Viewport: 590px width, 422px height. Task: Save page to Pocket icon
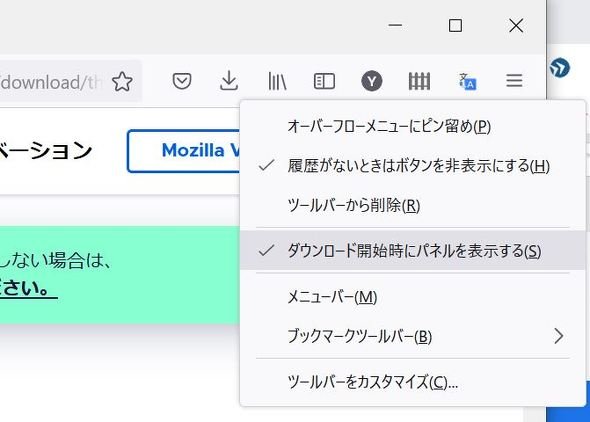pyautogui.click(x=182, y=81)
